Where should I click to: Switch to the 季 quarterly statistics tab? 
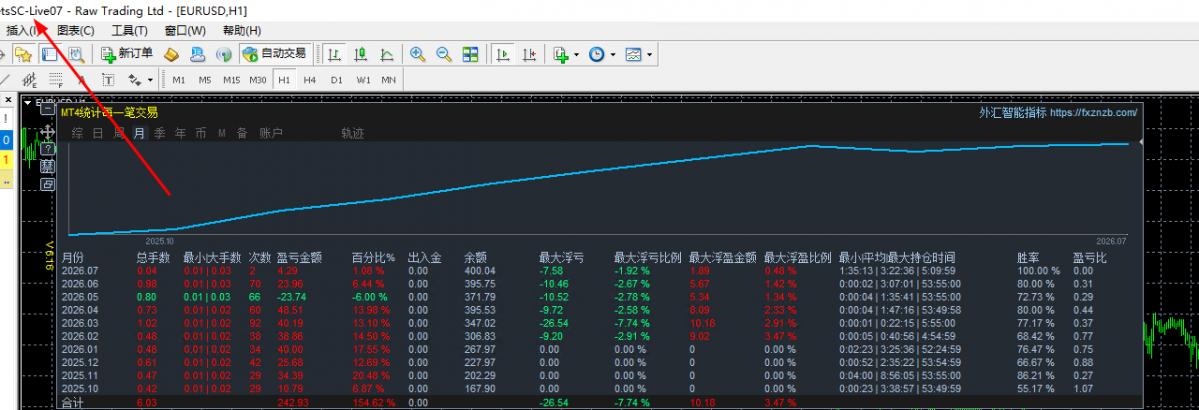[x=159, y=133]
